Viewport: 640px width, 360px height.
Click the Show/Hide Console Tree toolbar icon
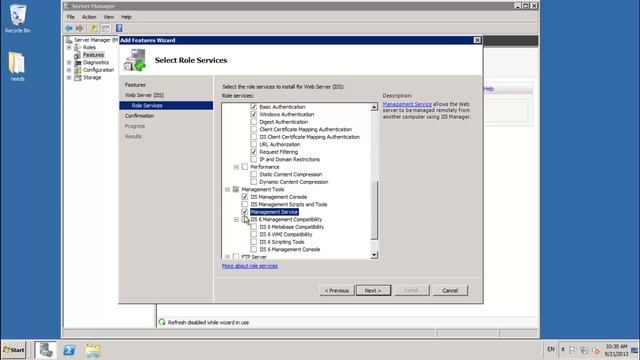[x=105, y=28]
